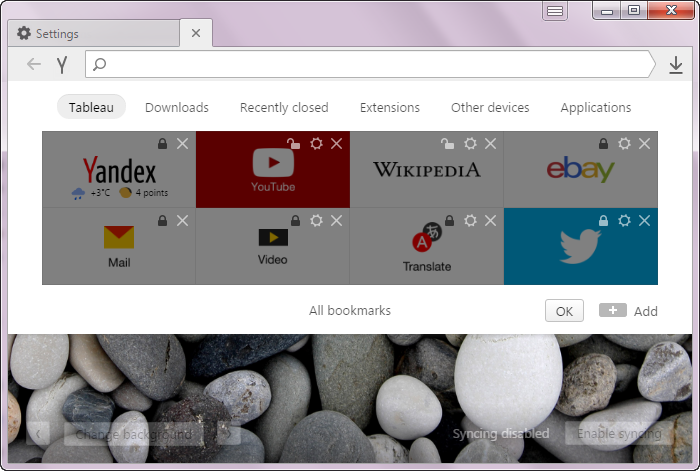700x471 pixels.
Task: Maximize the browser window
Action: [634, 11]
